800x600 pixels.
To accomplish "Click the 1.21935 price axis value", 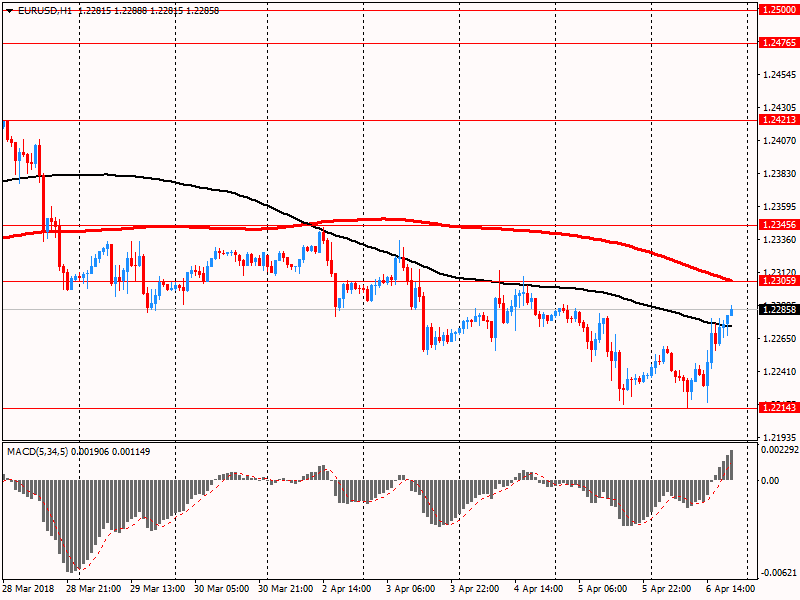I will tap(779, 438).
